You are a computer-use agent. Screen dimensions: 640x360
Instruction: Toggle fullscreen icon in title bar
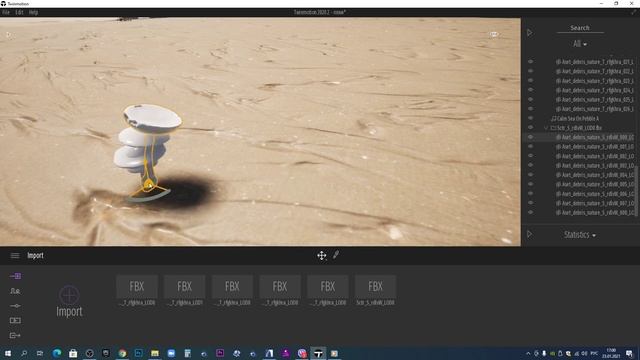point(633,12)
